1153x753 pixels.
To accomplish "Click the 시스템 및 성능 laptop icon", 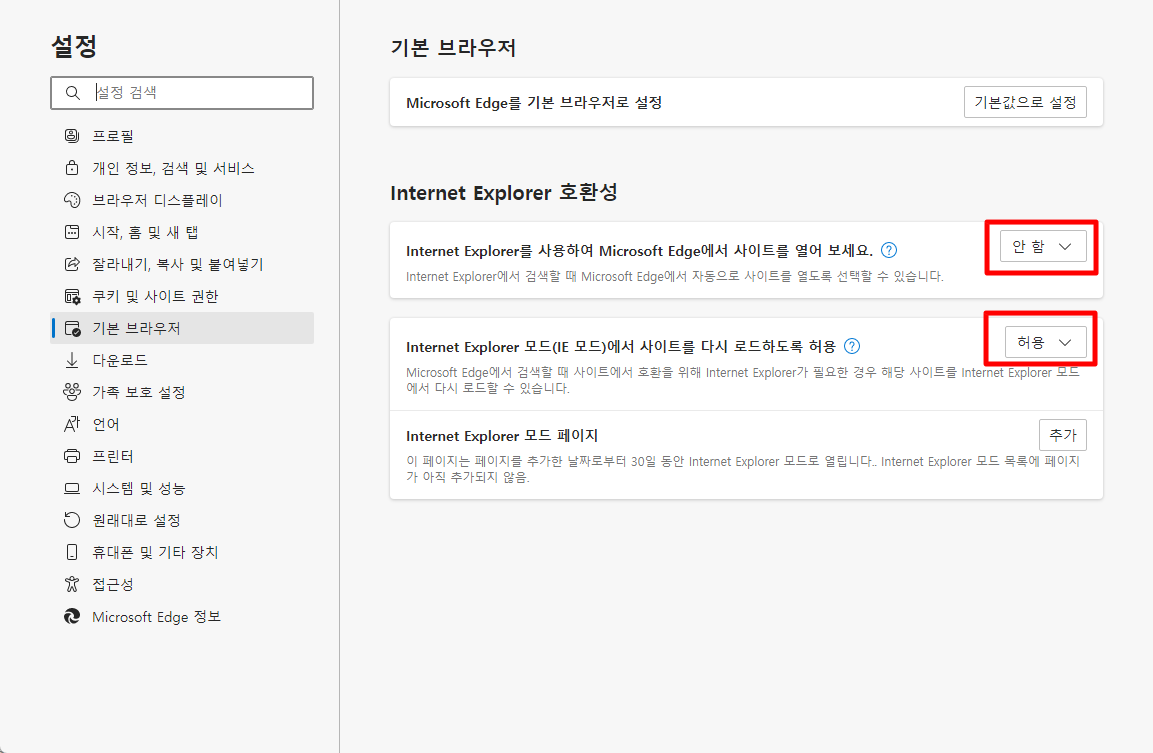I will [x=72, y=488].
